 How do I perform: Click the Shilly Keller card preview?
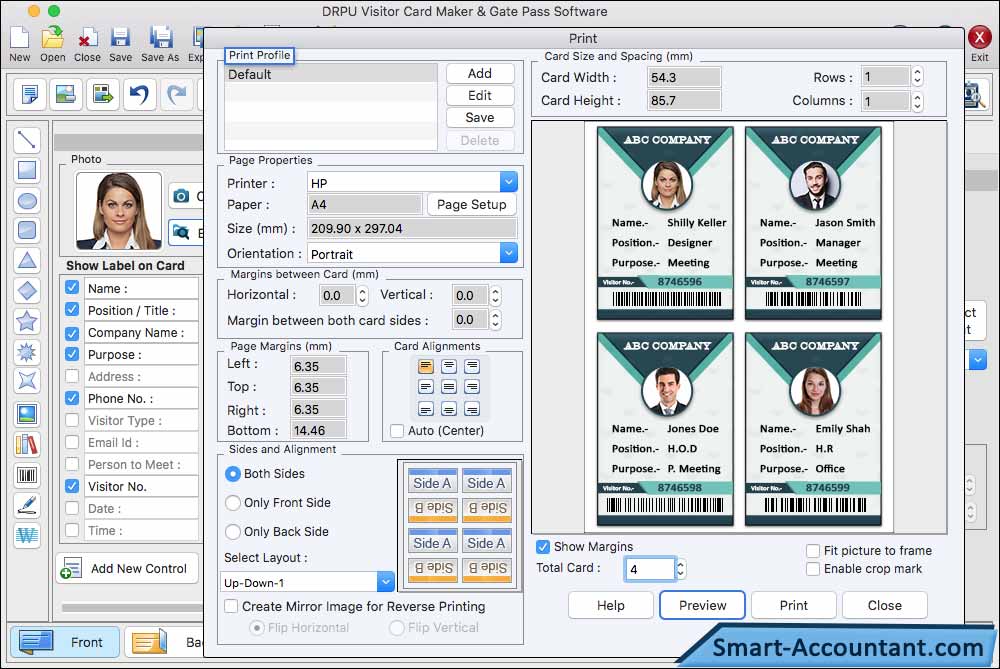pyautogui.click(x=665, y=223)
